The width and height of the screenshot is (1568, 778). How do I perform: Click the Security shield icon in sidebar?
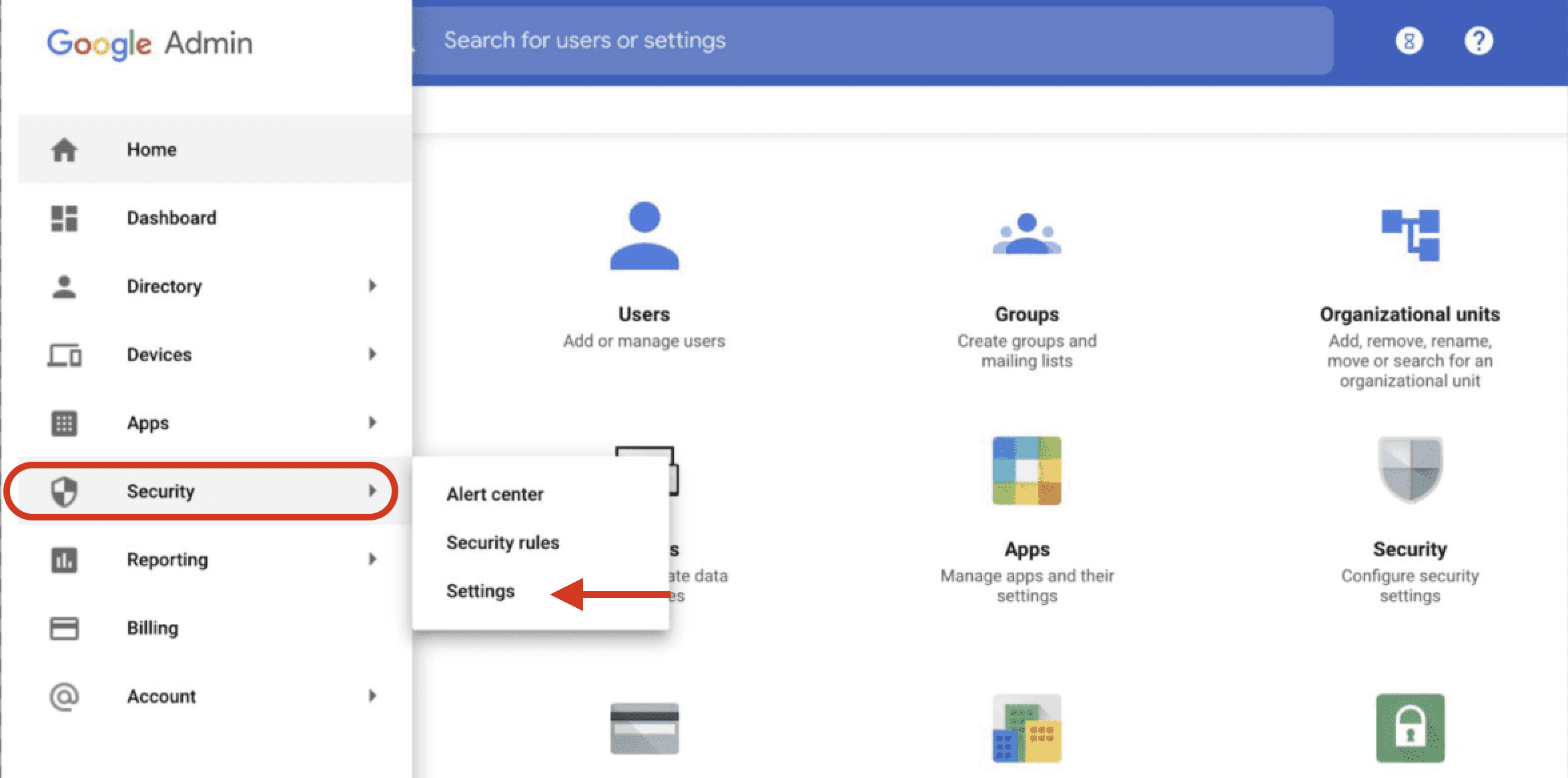coord(64,492)
